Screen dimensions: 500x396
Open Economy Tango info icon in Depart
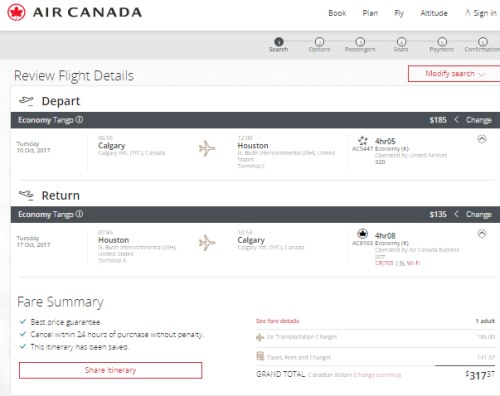tap(79, 120)
